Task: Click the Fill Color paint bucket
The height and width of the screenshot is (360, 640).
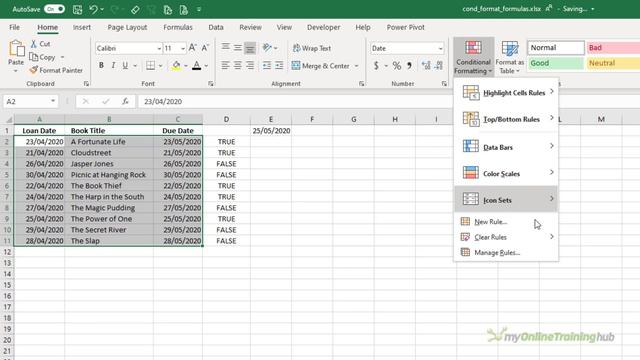Action: [176, 65]
